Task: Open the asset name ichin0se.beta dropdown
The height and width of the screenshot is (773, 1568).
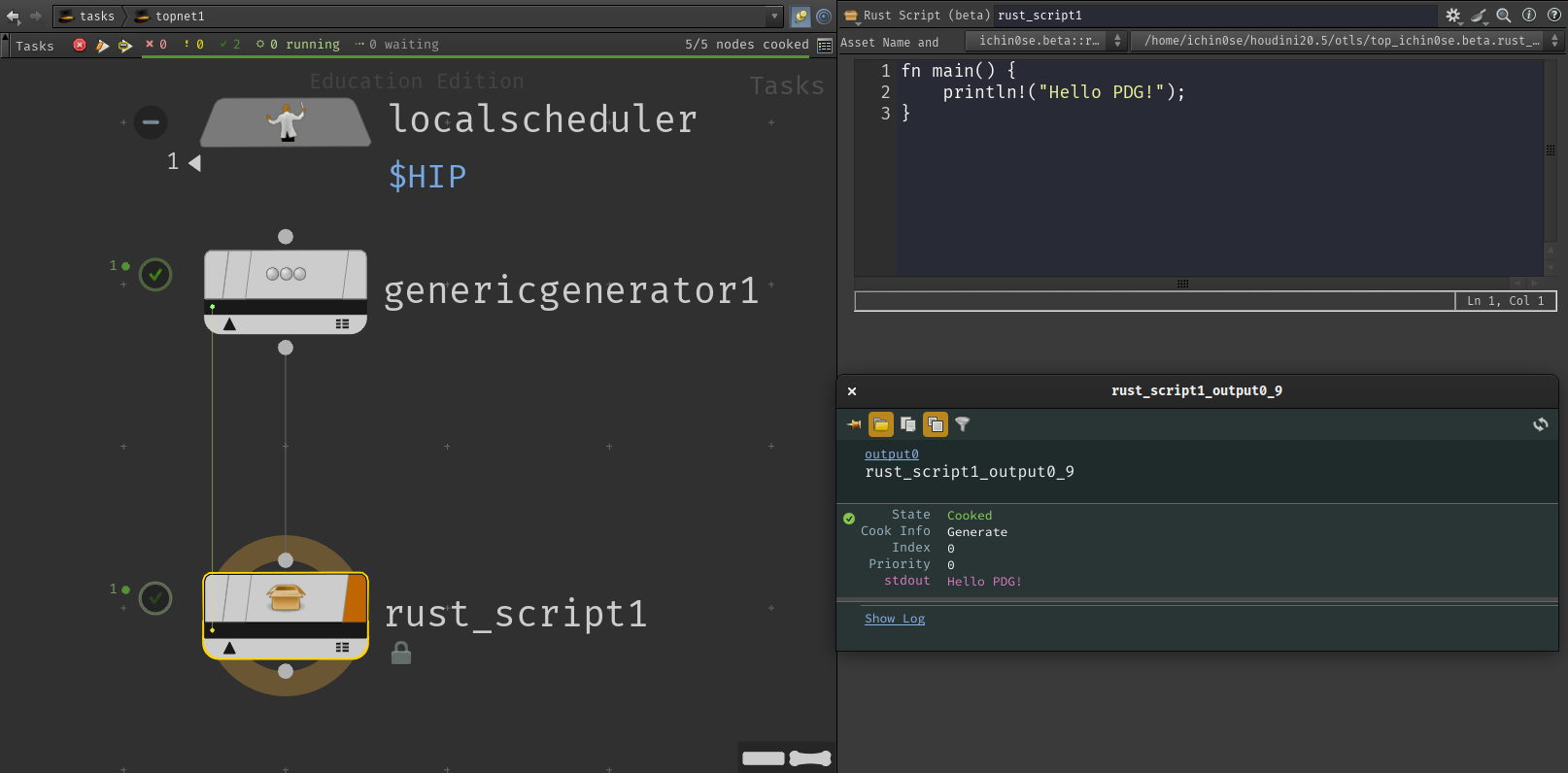Action: pyautogui.click(x=1045, y=41)
